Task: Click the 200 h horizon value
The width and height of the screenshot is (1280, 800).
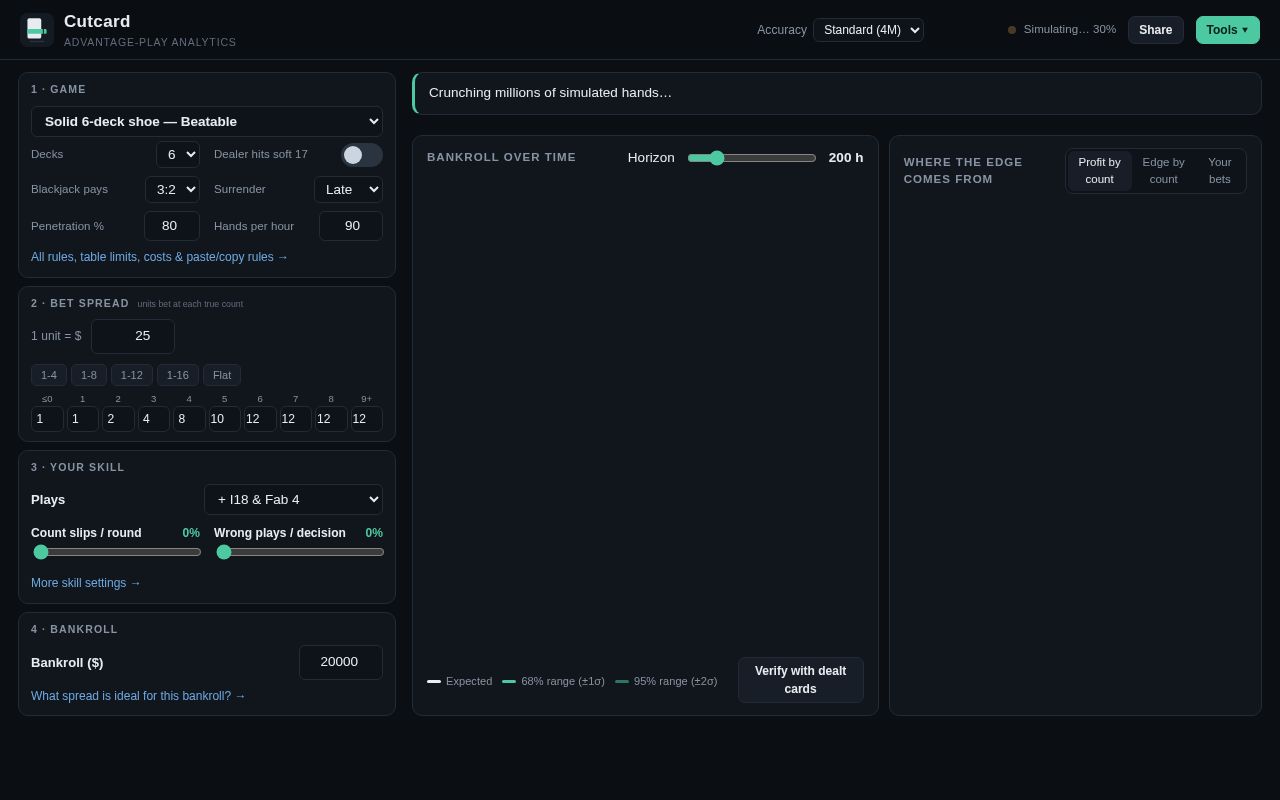Action: [846, 158]
